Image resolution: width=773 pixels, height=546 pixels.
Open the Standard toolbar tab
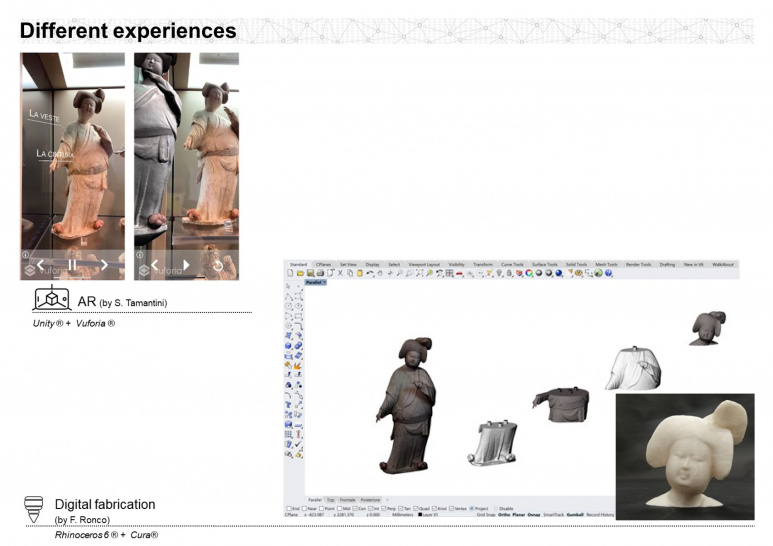(x=298, y=265)
